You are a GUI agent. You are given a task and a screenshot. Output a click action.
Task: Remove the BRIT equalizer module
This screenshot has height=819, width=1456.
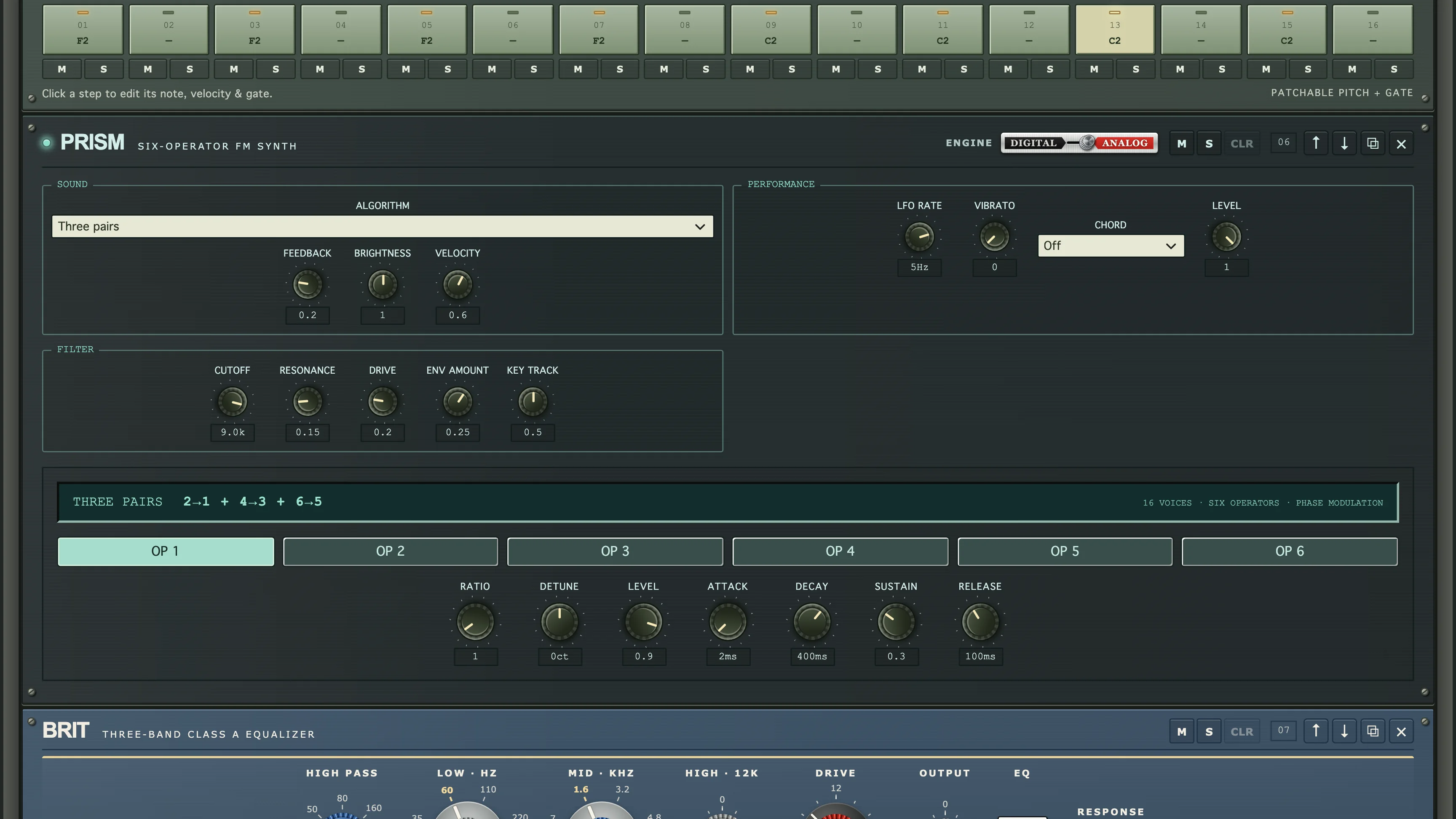(x=1401, y=731)
